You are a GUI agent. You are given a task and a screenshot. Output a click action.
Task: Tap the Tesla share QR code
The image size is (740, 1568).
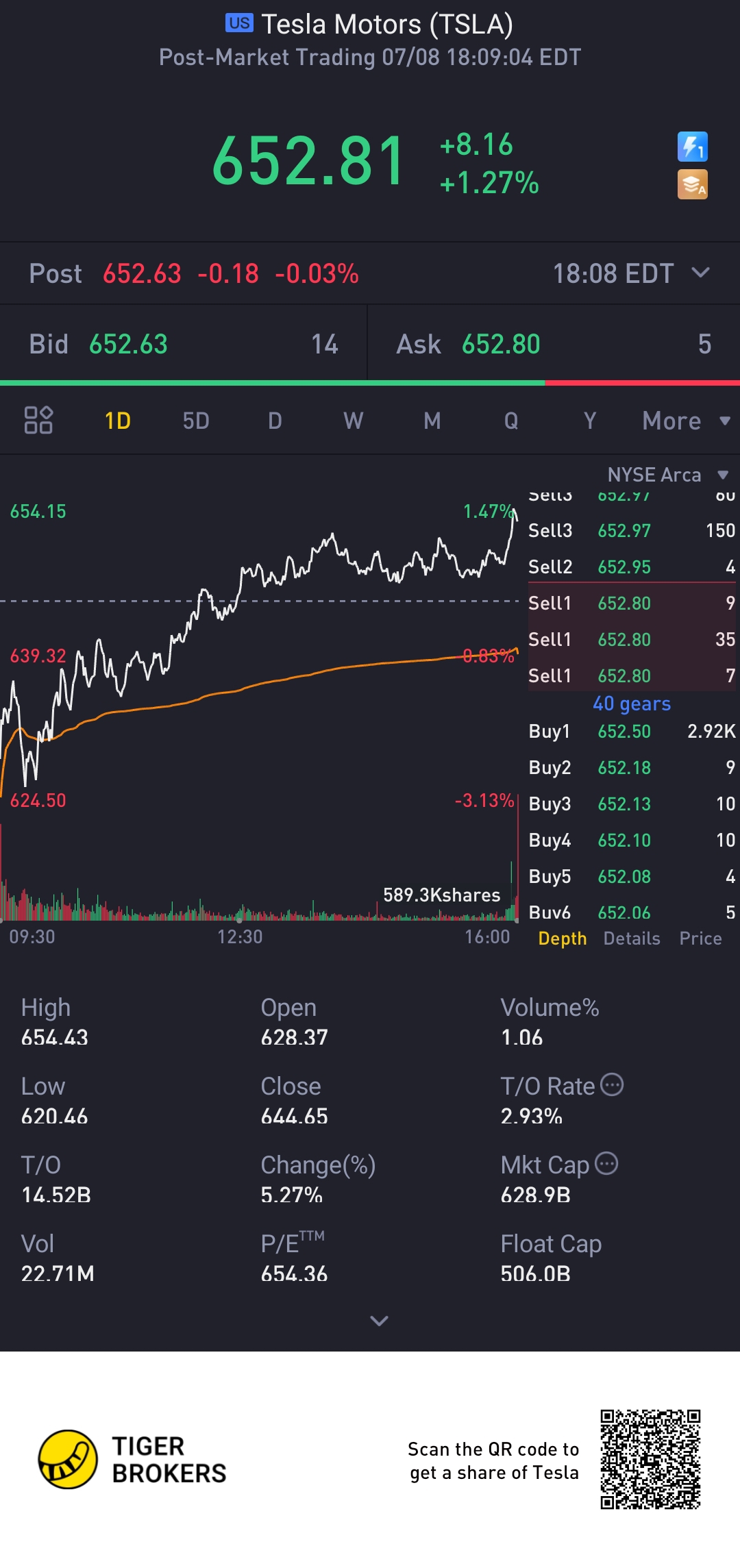coord(650,1459)
